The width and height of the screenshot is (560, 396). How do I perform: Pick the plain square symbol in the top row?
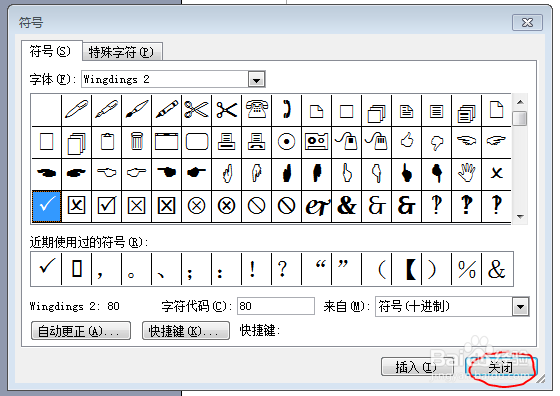point(346,110)
